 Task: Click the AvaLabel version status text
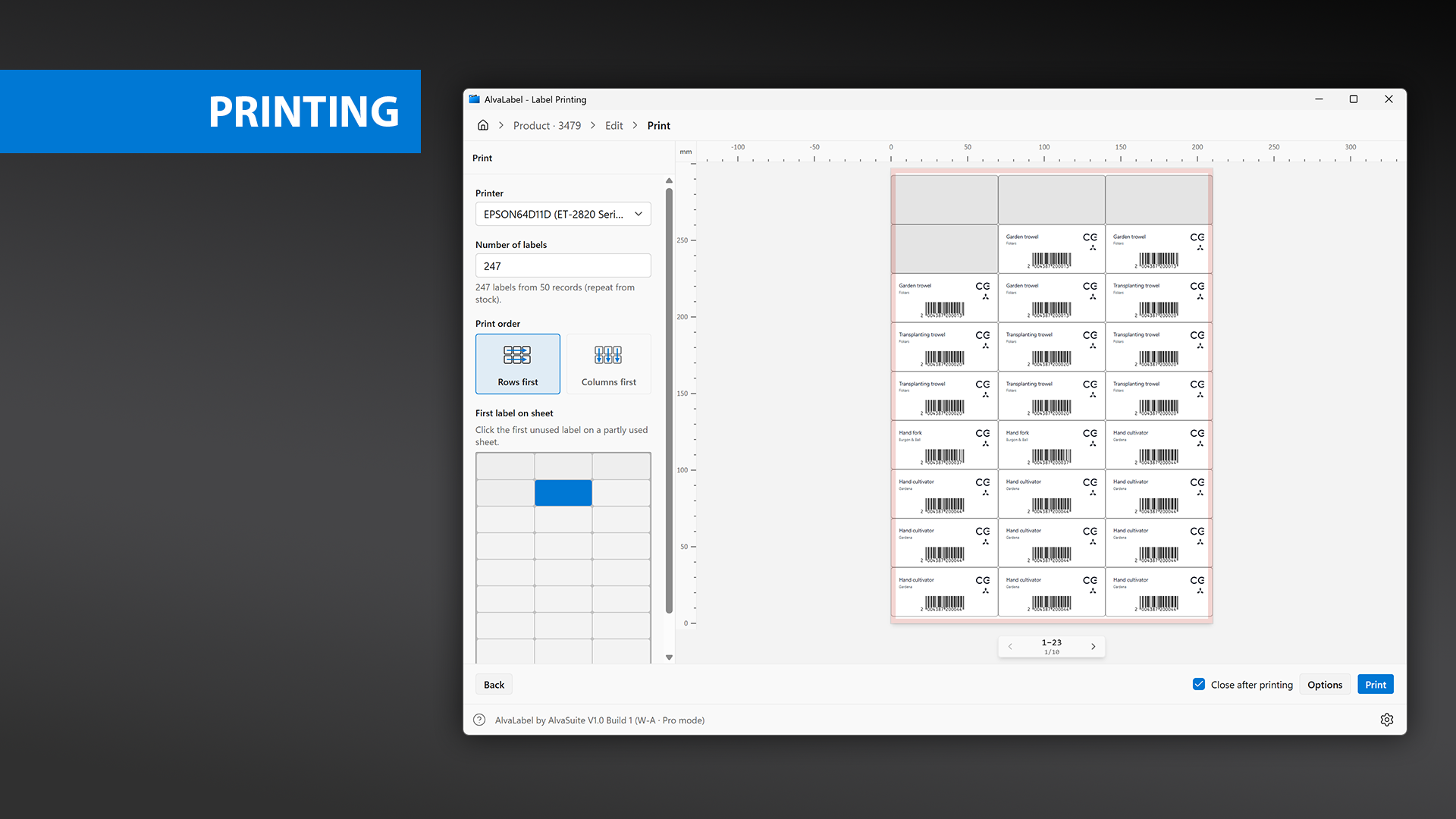[x=600, y=720]
